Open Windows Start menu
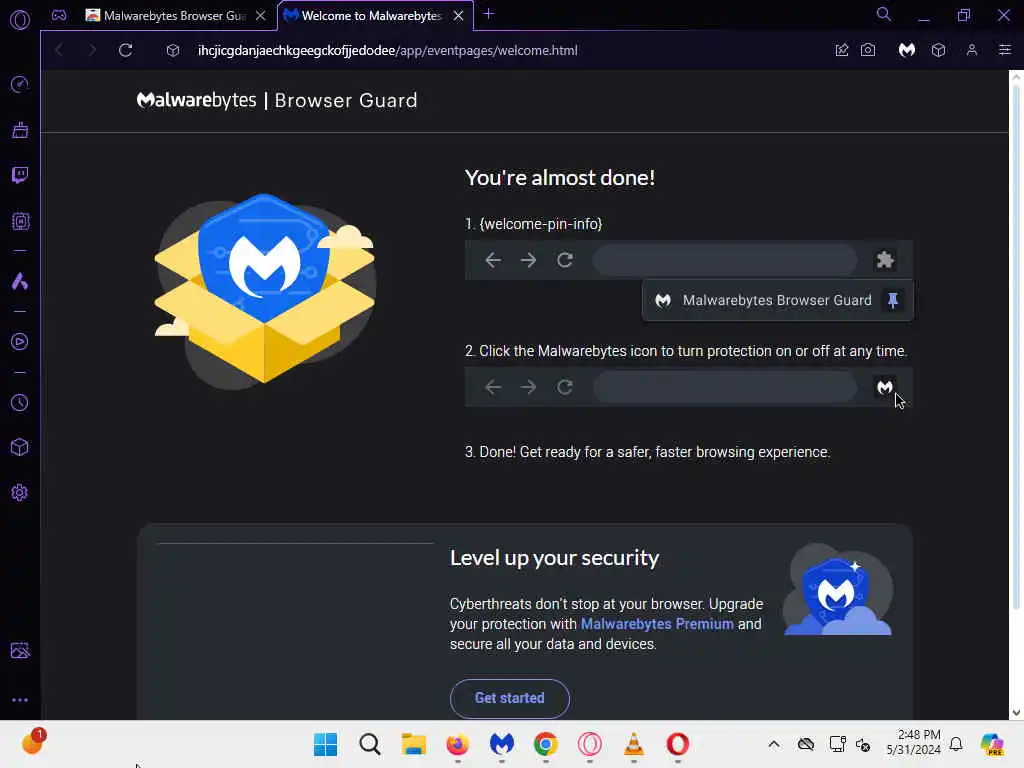The image size is (1024, 768). (325, 744)
